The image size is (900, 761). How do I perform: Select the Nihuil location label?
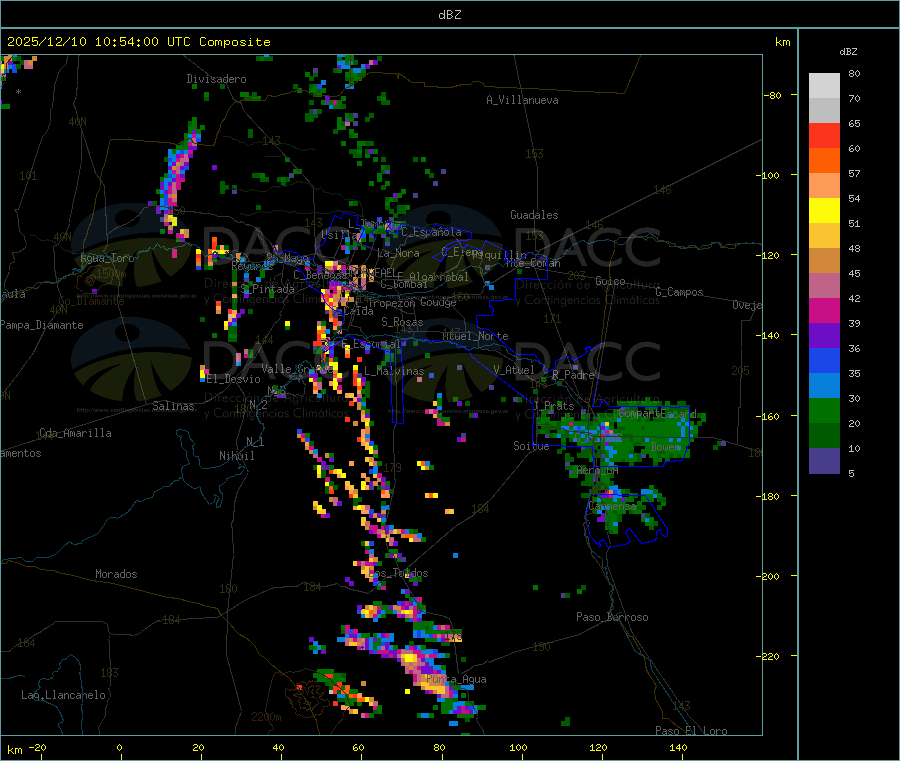click(237, 456)
